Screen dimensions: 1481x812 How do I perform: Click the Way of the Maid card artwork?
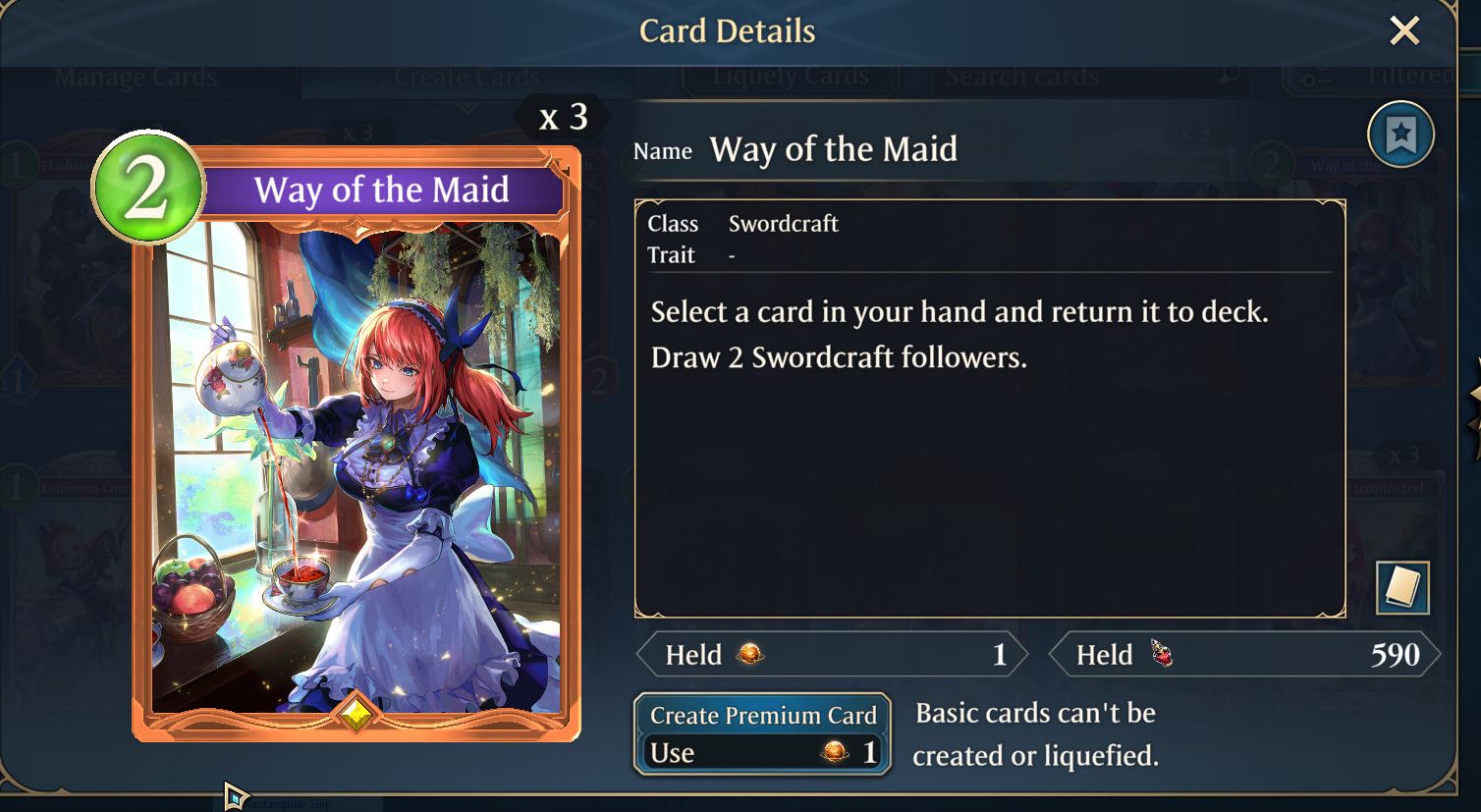pyautogui.click(x=357, y=466)
